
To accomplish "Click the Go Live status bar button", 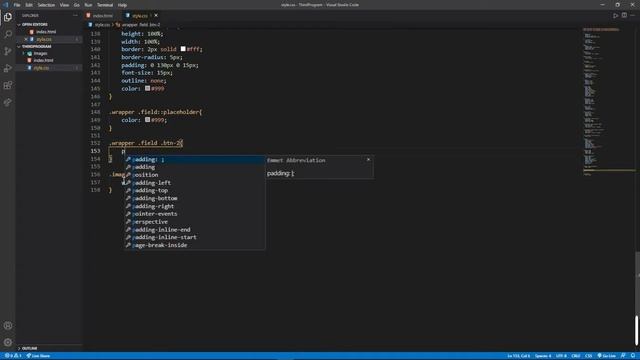I will 607,356.
